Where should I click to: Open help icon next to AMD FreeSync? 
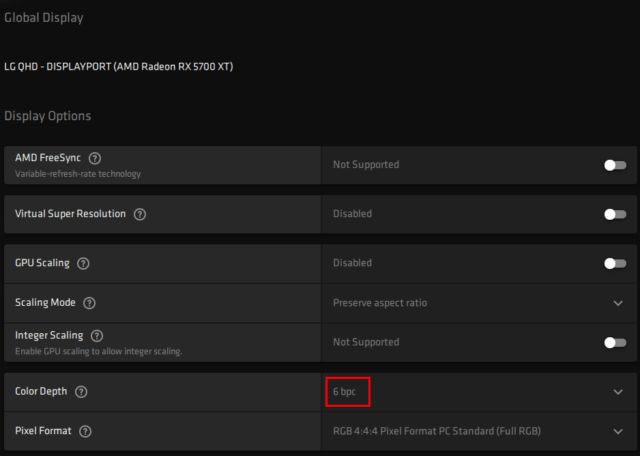[95, 158]
